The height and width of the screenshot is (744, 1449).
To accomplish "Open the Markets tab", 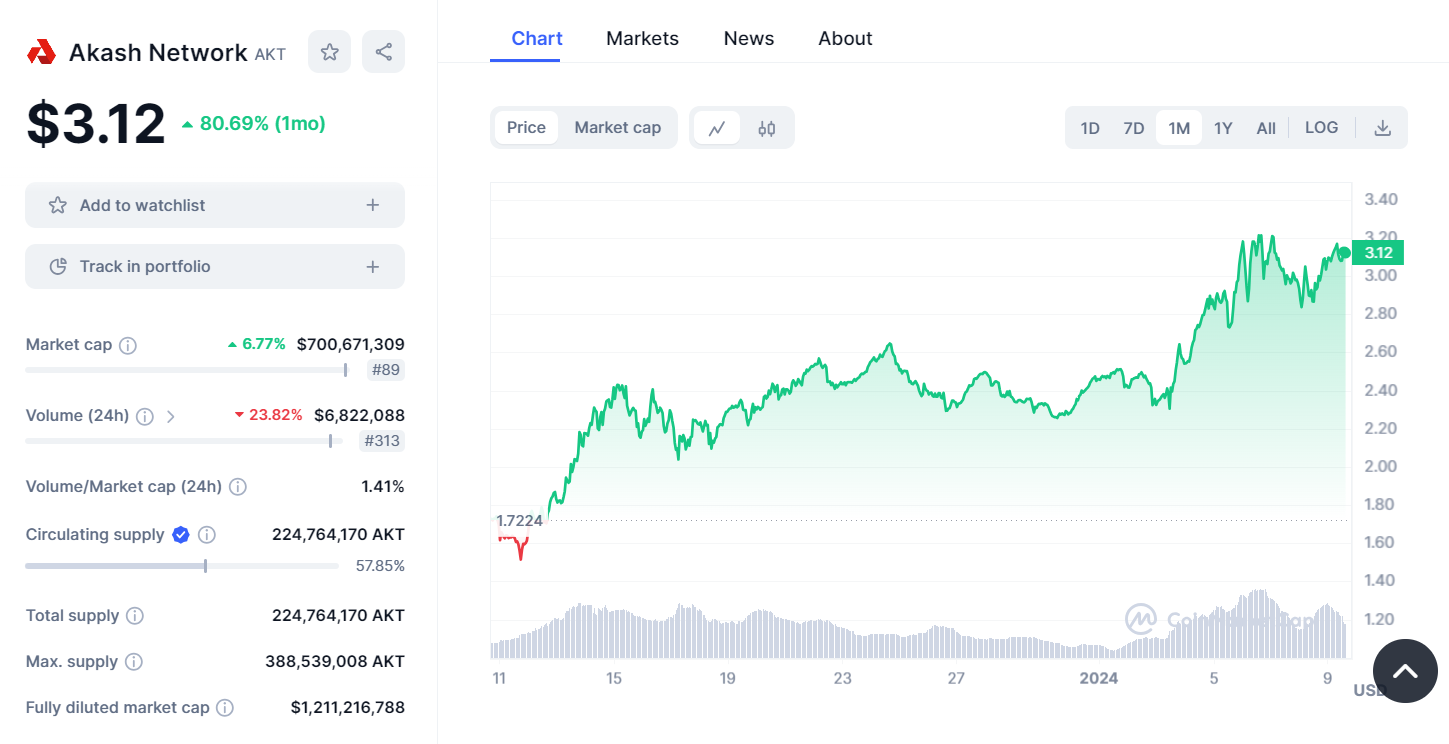I will pos(642,38).
